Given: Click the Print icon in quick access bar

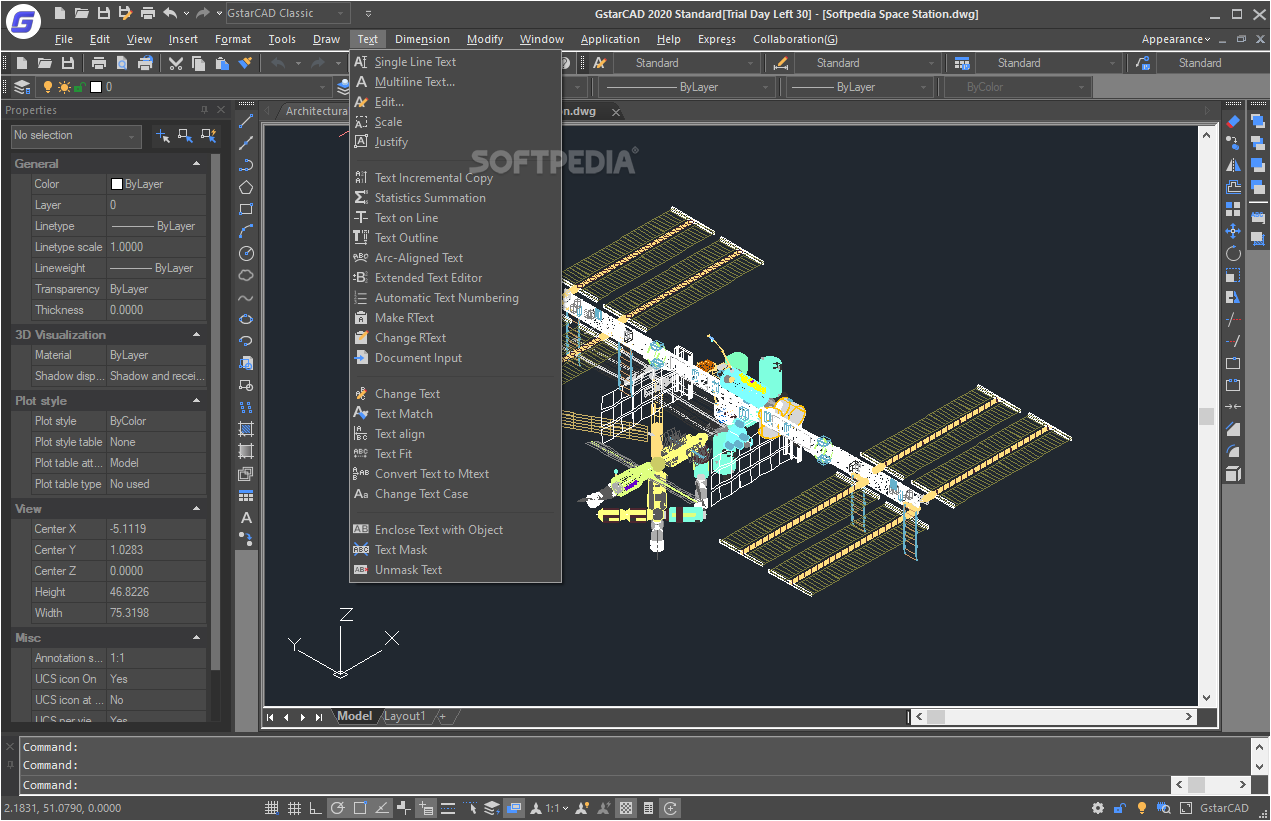Looking at the screenshot, I should coord(148,13).
